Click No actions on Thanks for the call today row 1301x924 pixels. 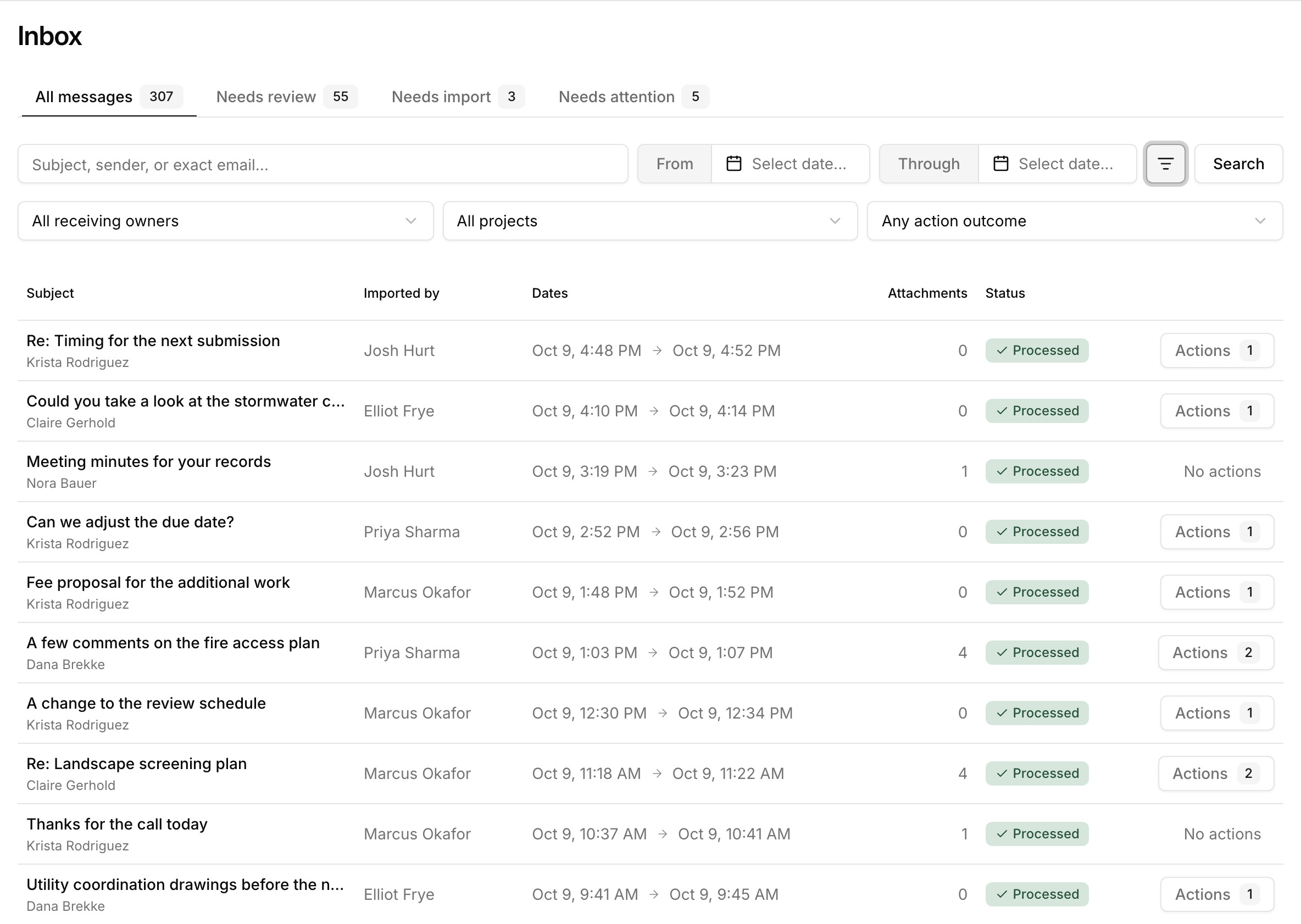(1222, 833)
